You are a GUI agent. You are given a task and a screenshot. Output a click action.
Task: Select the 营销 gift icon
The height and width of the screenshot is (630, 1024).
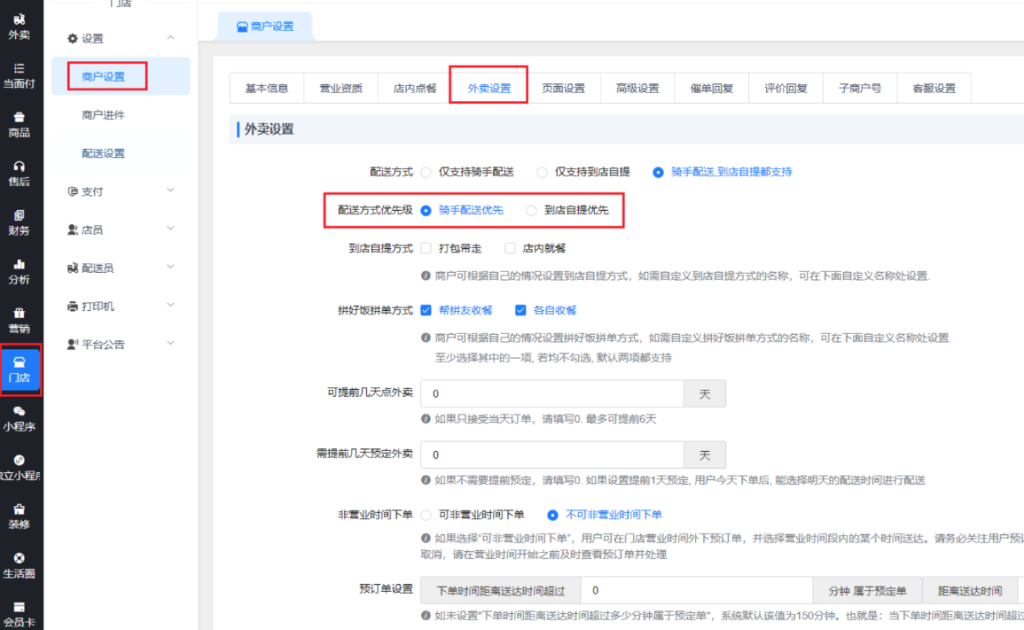point(20,320)
